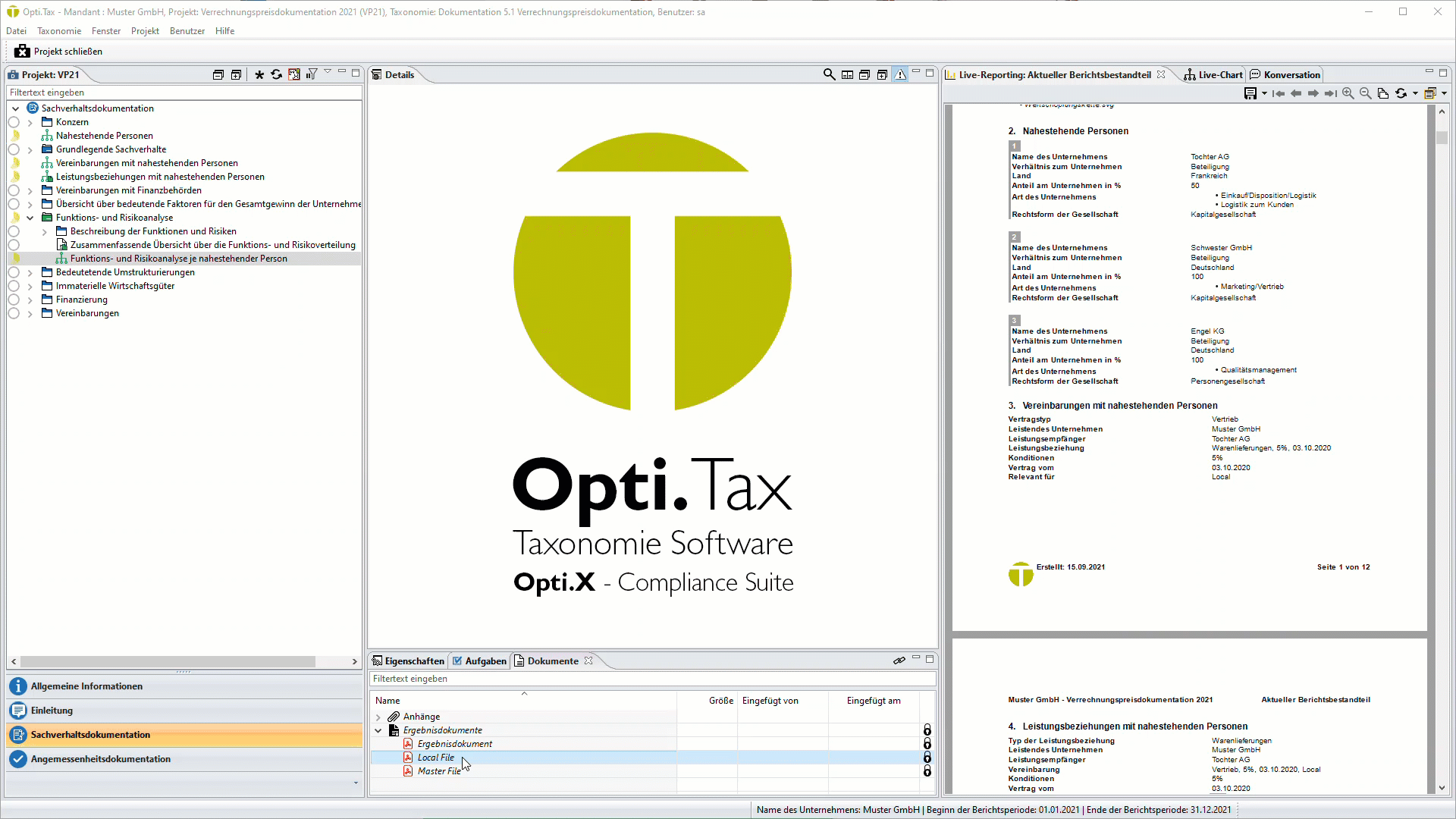The image size is (1456, 819).
Task: Open the Projekt menu
Action: (x=145, y=31)
